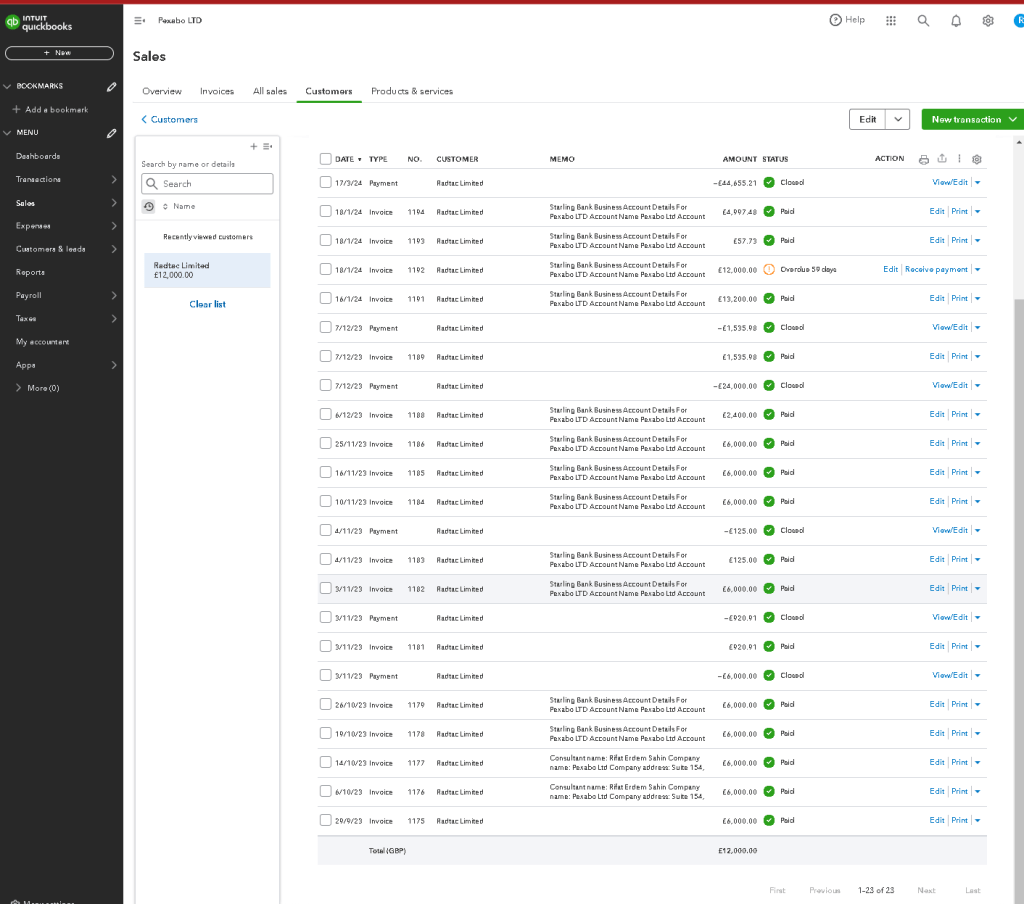The image size is (1024, 904).
Task: Tick the checkbox for invoice 1191
Action: click(325, 298)
